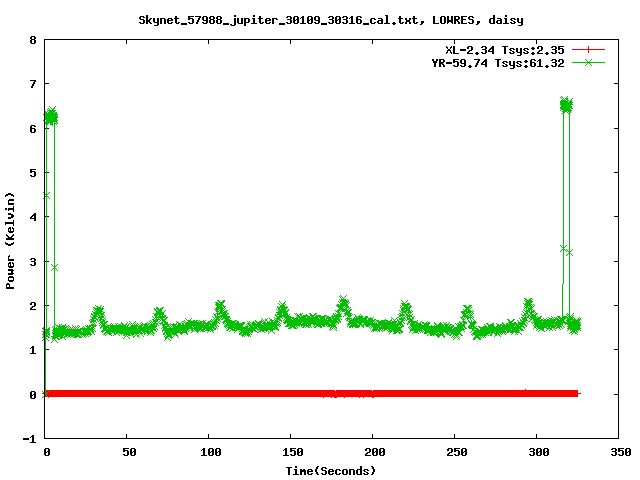This screenshot has width=640, height=480.
Task: Click the green peak near 183 seconds
Action: tap(344, 304)
